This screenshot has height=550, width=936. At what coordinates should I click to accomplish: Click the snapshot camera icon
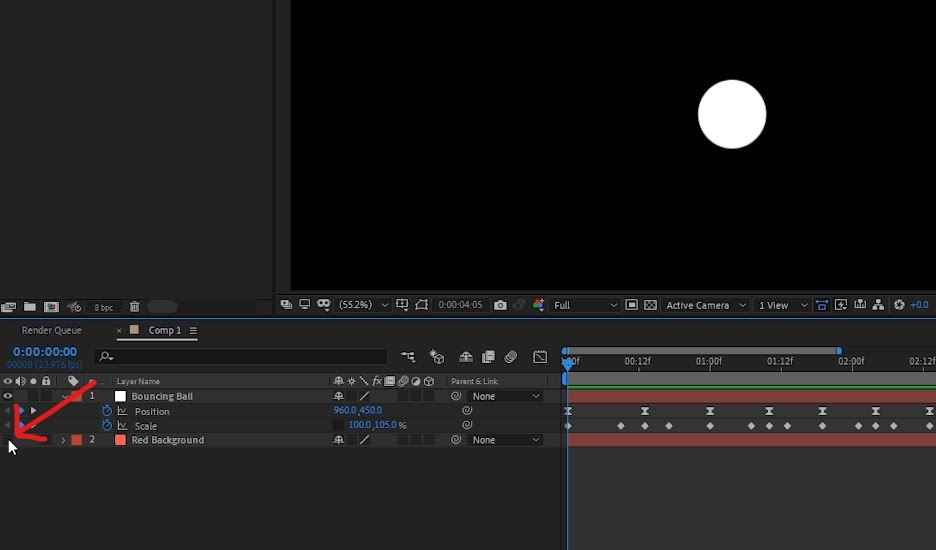pyautogui.click(x=500, y=305)
